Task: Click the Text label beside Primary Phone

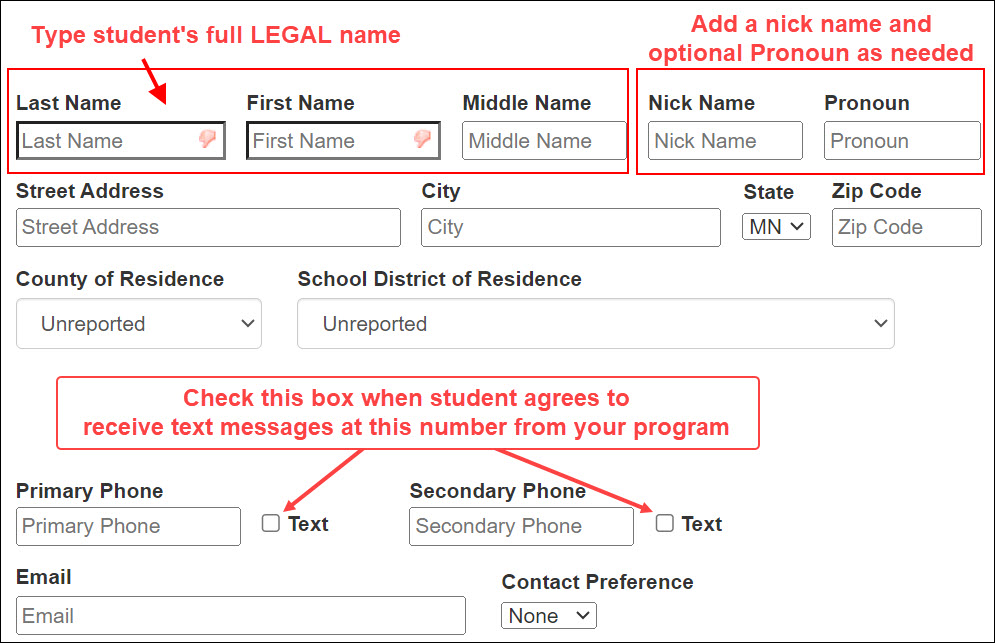Action: (308, 524)
